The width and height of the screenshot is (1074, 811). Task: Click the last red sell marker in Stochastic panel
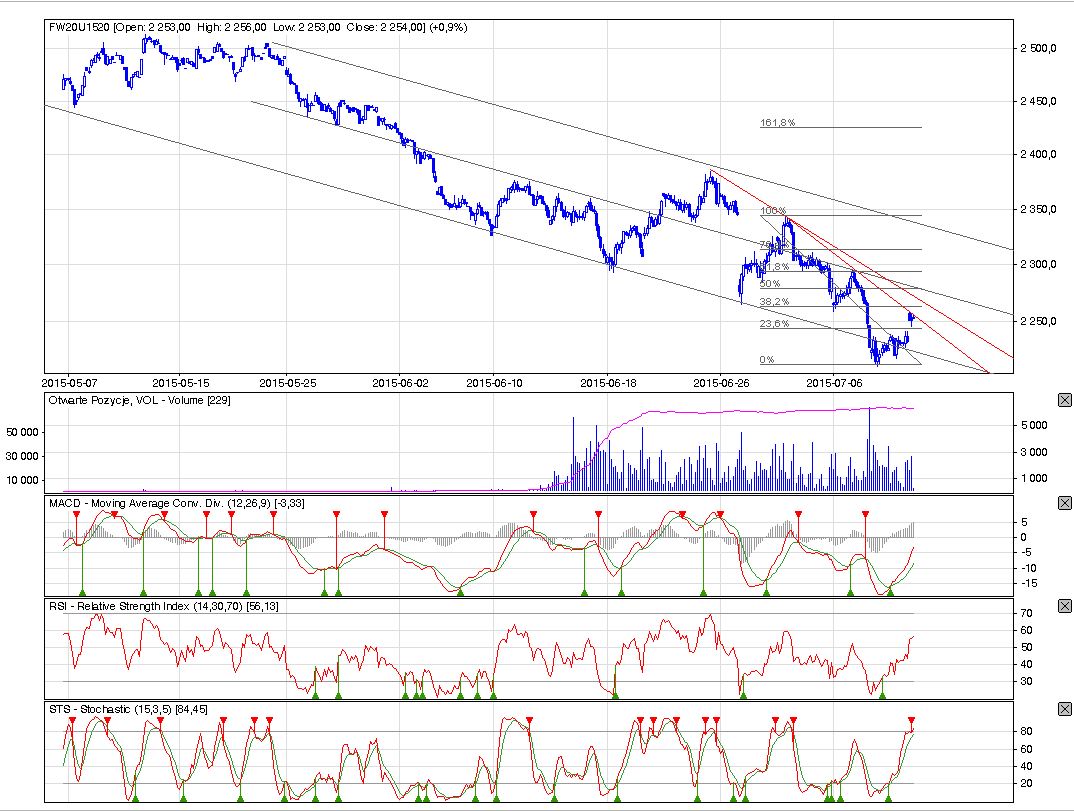[x=912, y=720]
